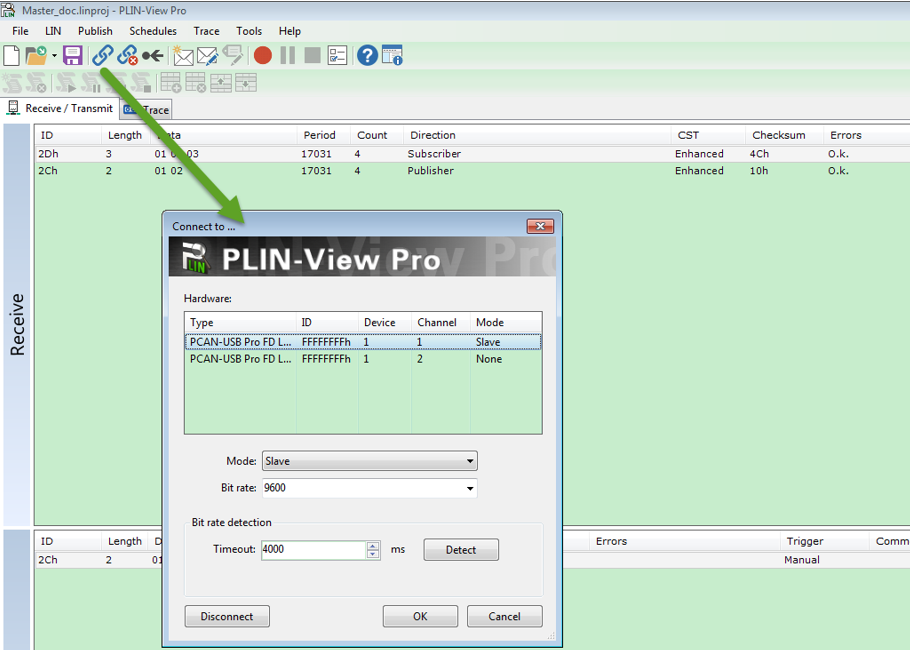The height and width of the screenshot is (650, 910).
Task: Click the Device column header in Hardware list
Action: (385, 322)
